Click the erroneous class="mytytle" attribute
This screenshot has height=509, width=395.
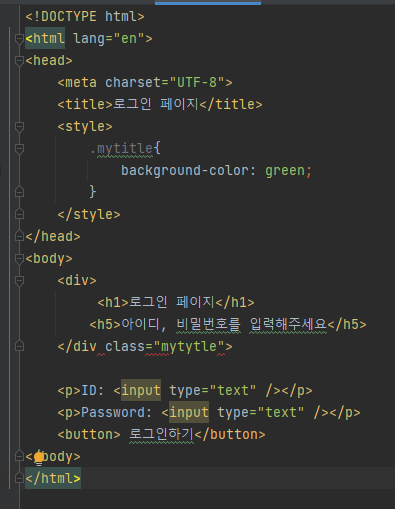165,346
